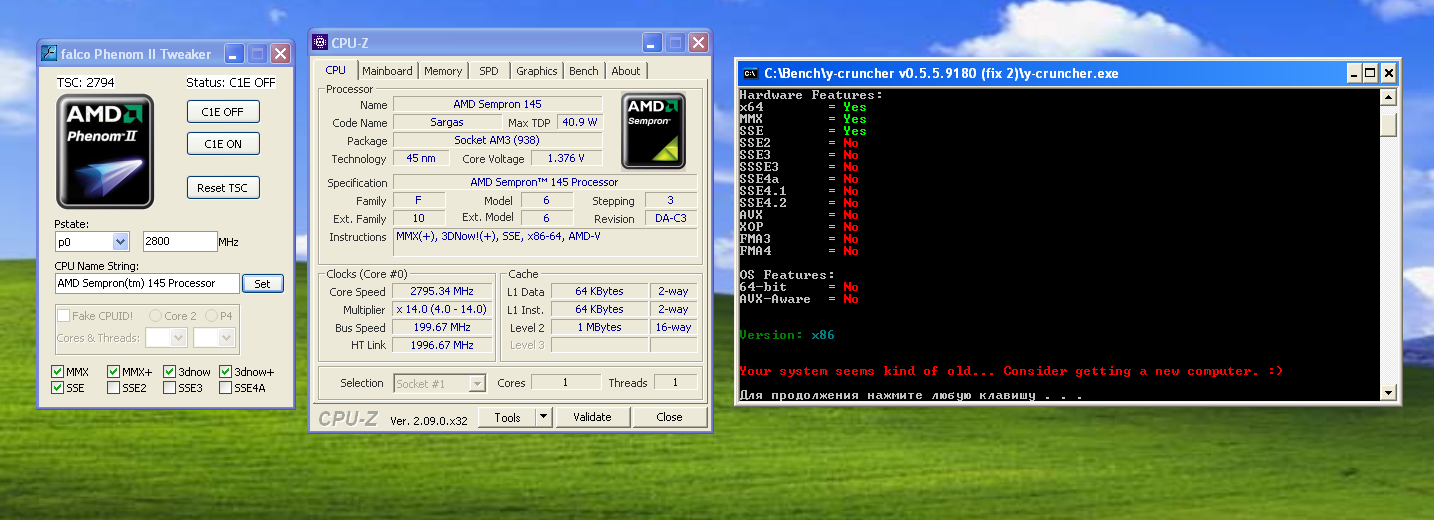Minimize the CPU-Z window
The height and width of the screenshot is (520, 1434).
click(x=651, y=43)
